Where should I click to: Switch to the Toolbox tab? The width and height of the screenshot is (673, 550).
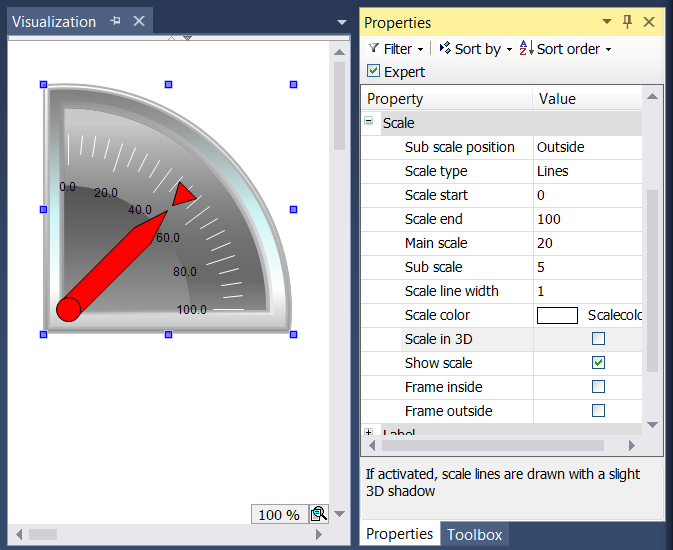point(474,535)
